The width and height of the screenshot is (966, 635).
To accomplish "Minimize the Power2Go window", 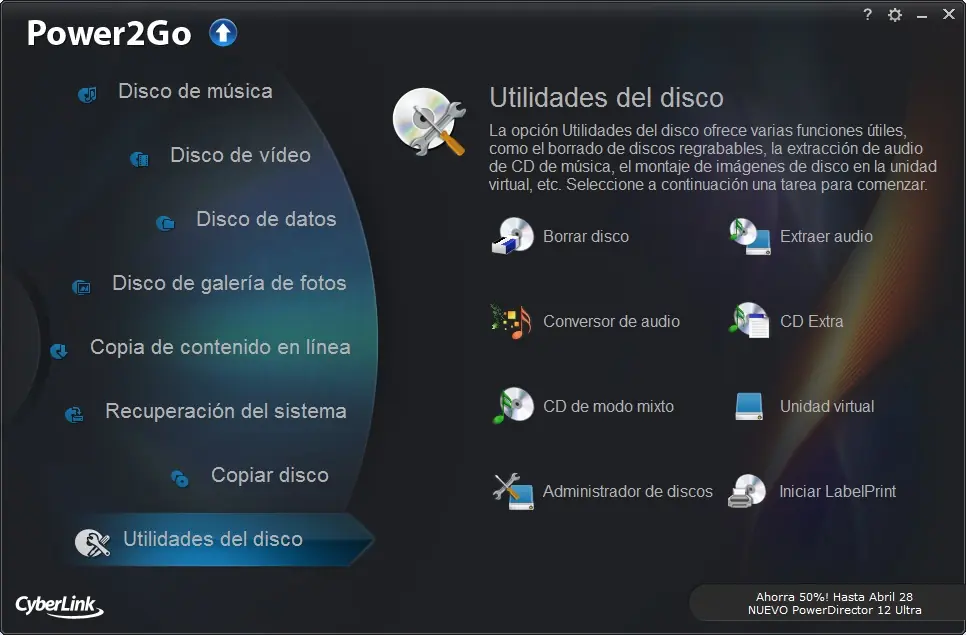I will (x=922, y=15).
